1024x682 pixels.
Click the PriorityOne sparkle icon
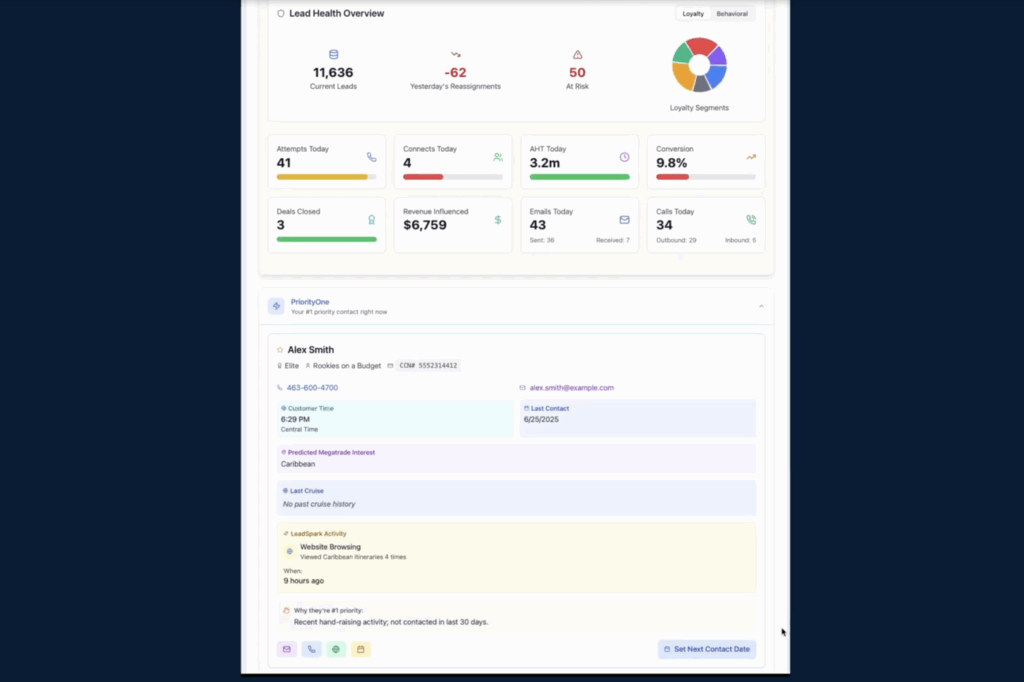[276, 306]
